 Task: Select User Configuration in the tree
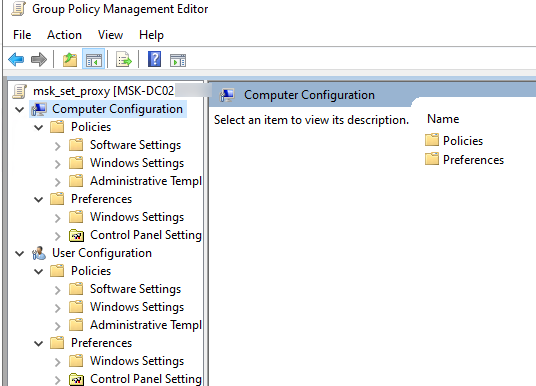pyautogui.click(x=102, y=253)
